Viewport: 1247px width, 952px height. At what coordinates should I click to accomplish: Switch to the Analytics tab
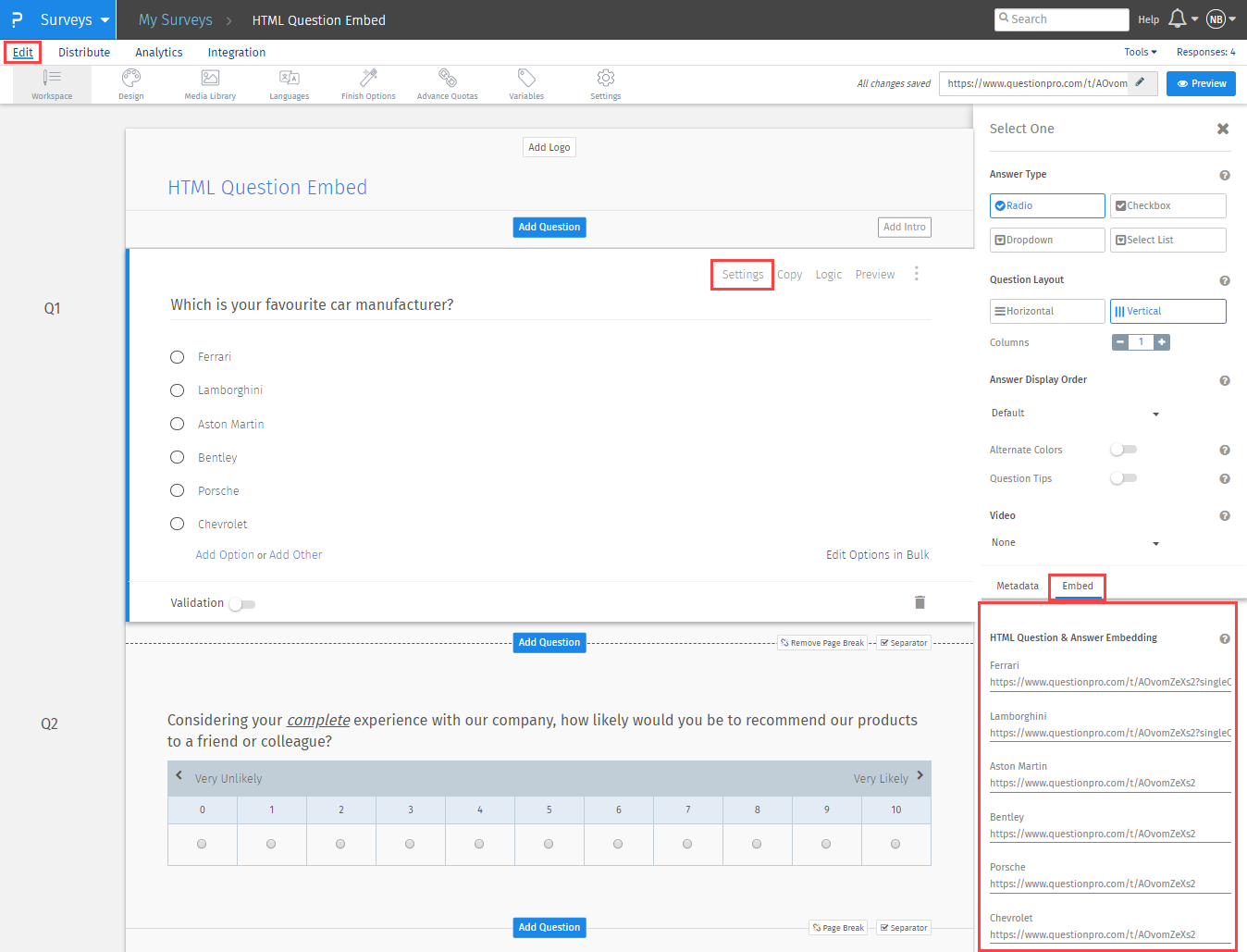159,53
